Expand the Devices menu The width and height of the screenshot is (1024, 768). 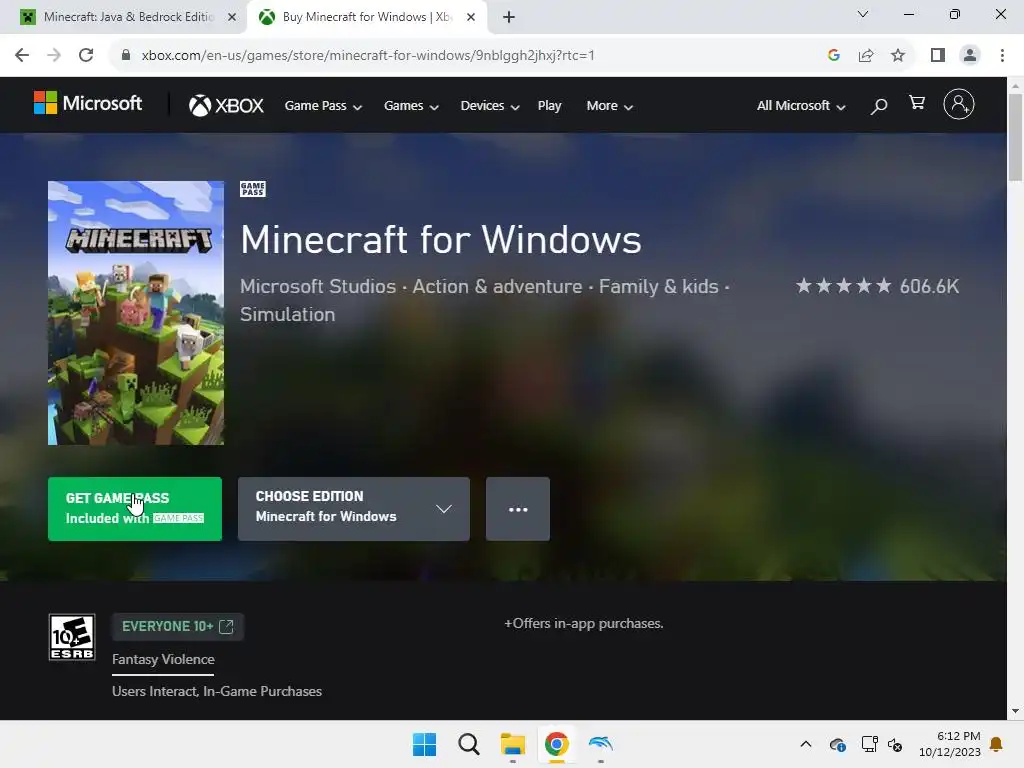click(490, 106)
